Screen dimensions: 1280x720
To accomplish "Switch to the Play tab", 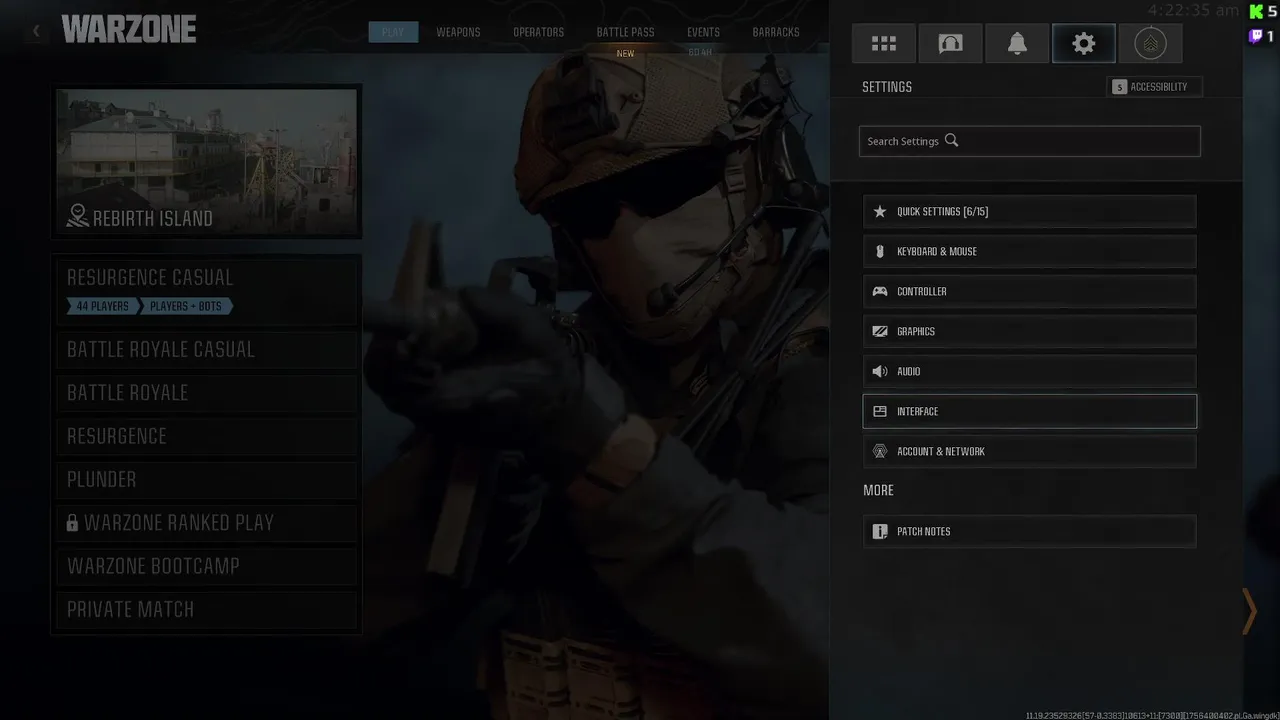I will click(x=393, y=32).
